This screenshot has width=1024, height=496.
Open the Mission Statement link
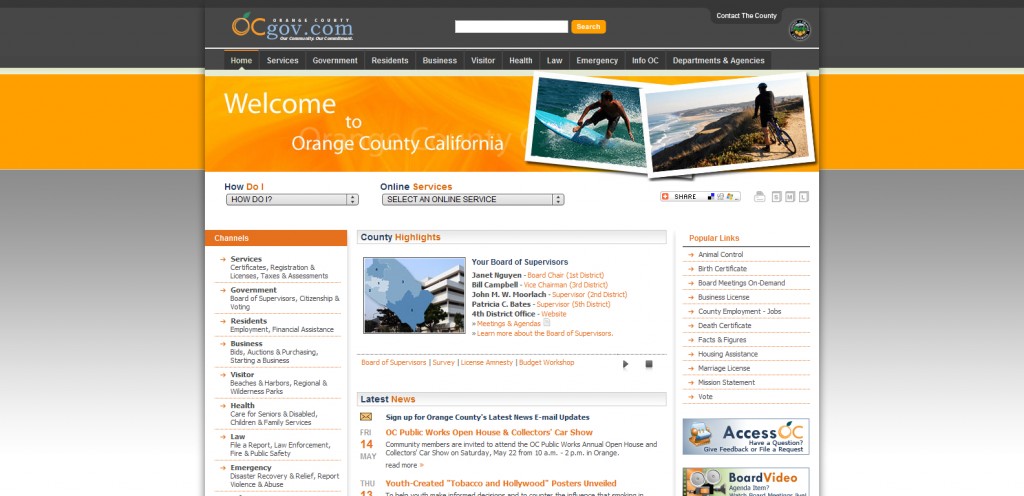726,382
